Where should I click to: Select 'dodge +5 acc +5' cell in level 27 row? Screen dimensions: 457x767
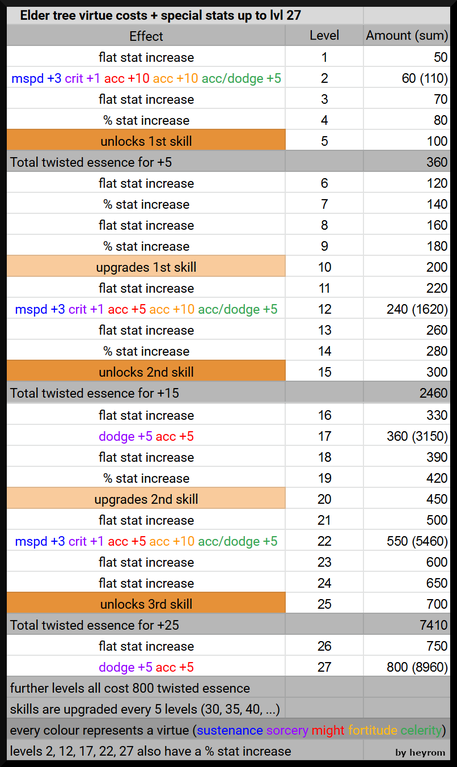pyautogui.click(x=146, y=667)
